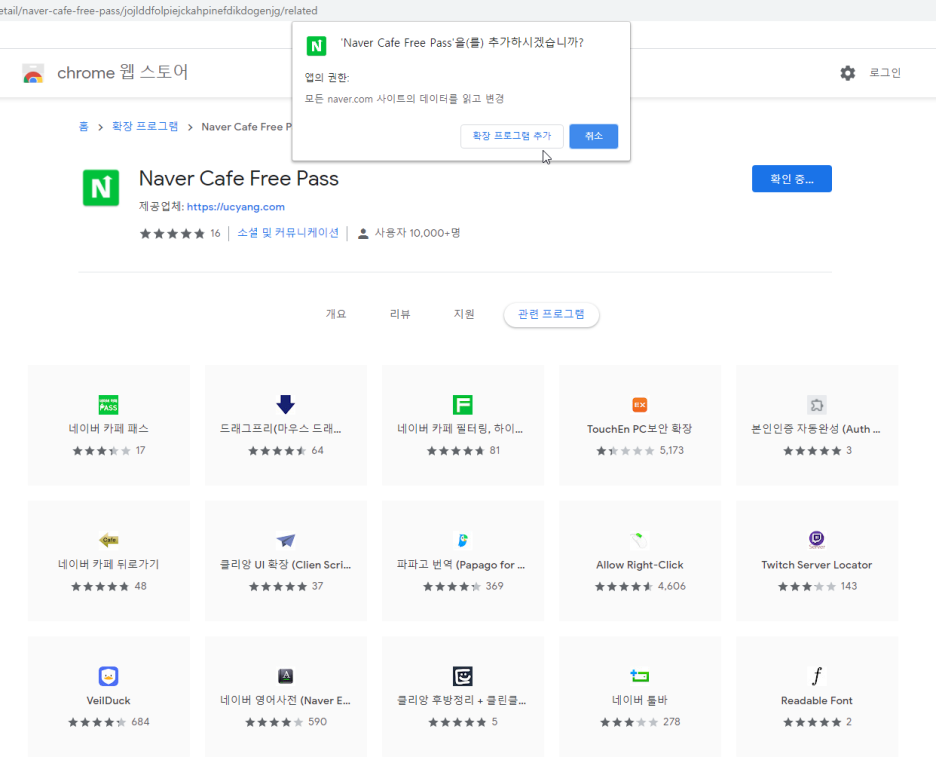Click the Twitch Server Locator purple icon
936x763 pixels.
pos(817,540)
